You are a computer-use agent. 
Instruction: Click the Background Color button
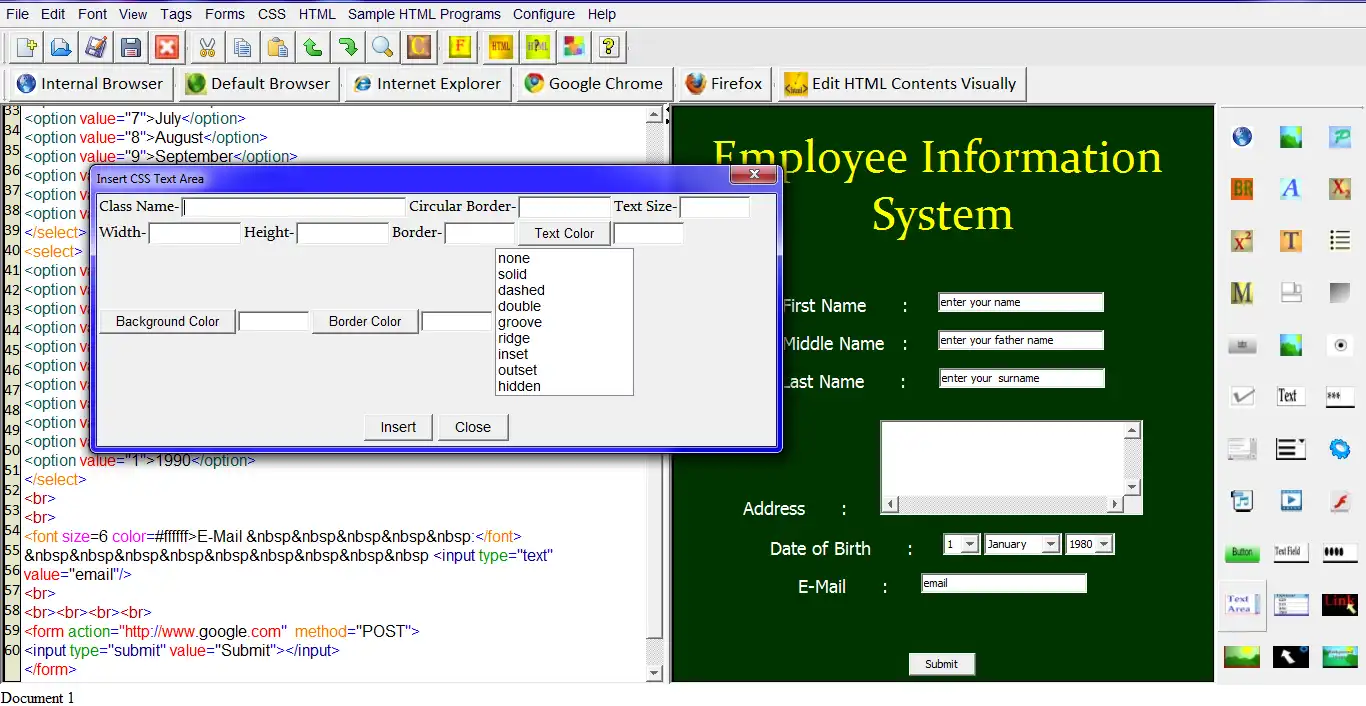click(167, 321)
